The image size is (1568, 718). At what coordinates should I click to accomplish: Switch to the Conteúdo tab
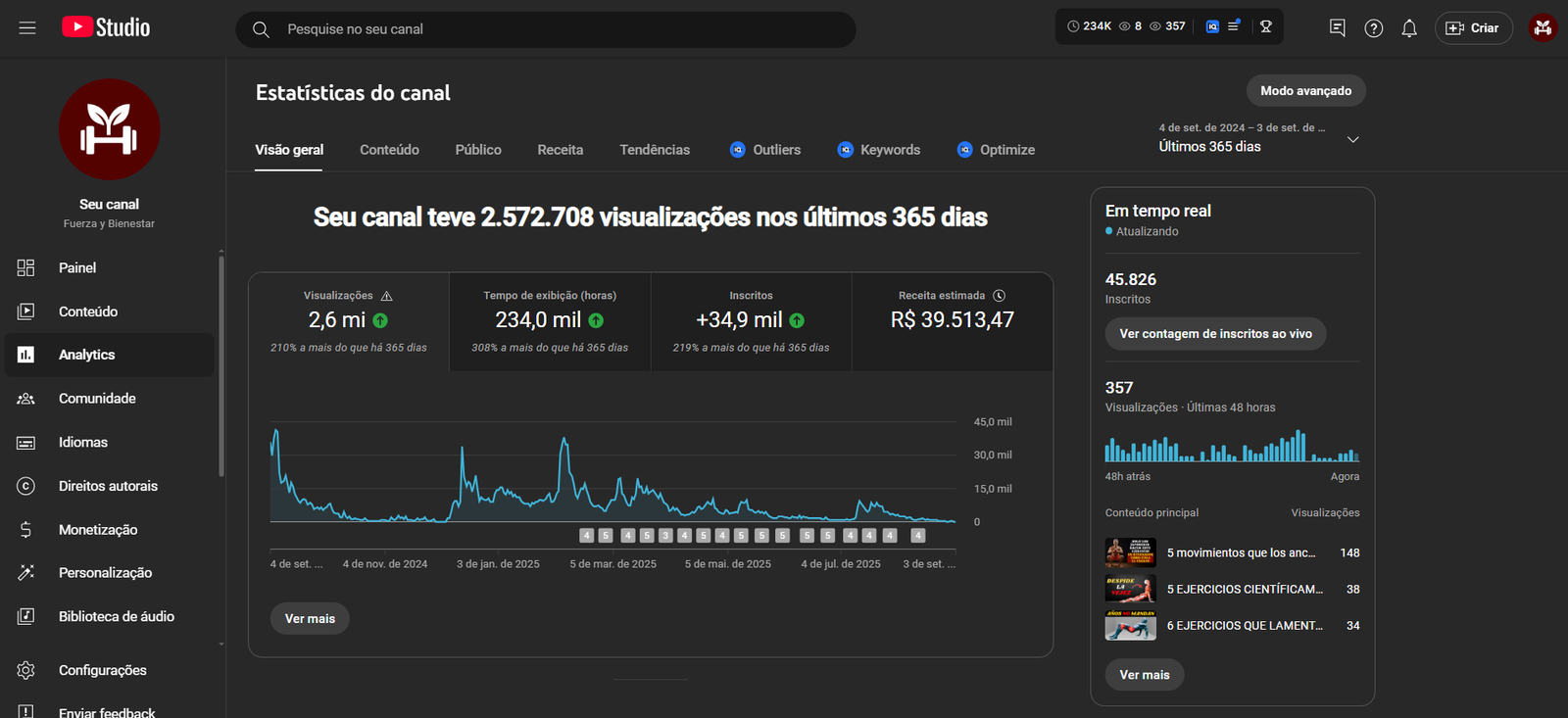389,150
